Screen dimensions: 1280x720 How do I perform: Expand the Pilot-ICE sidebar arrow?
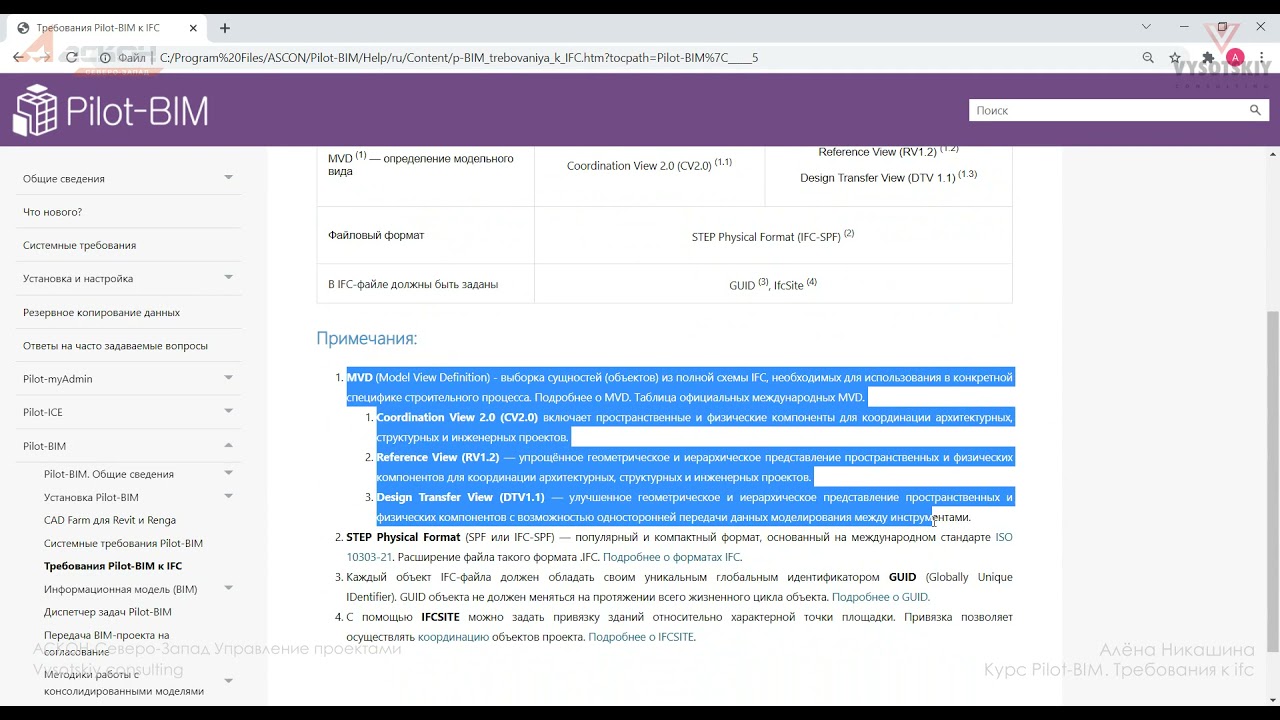click(x=228, y=412)
